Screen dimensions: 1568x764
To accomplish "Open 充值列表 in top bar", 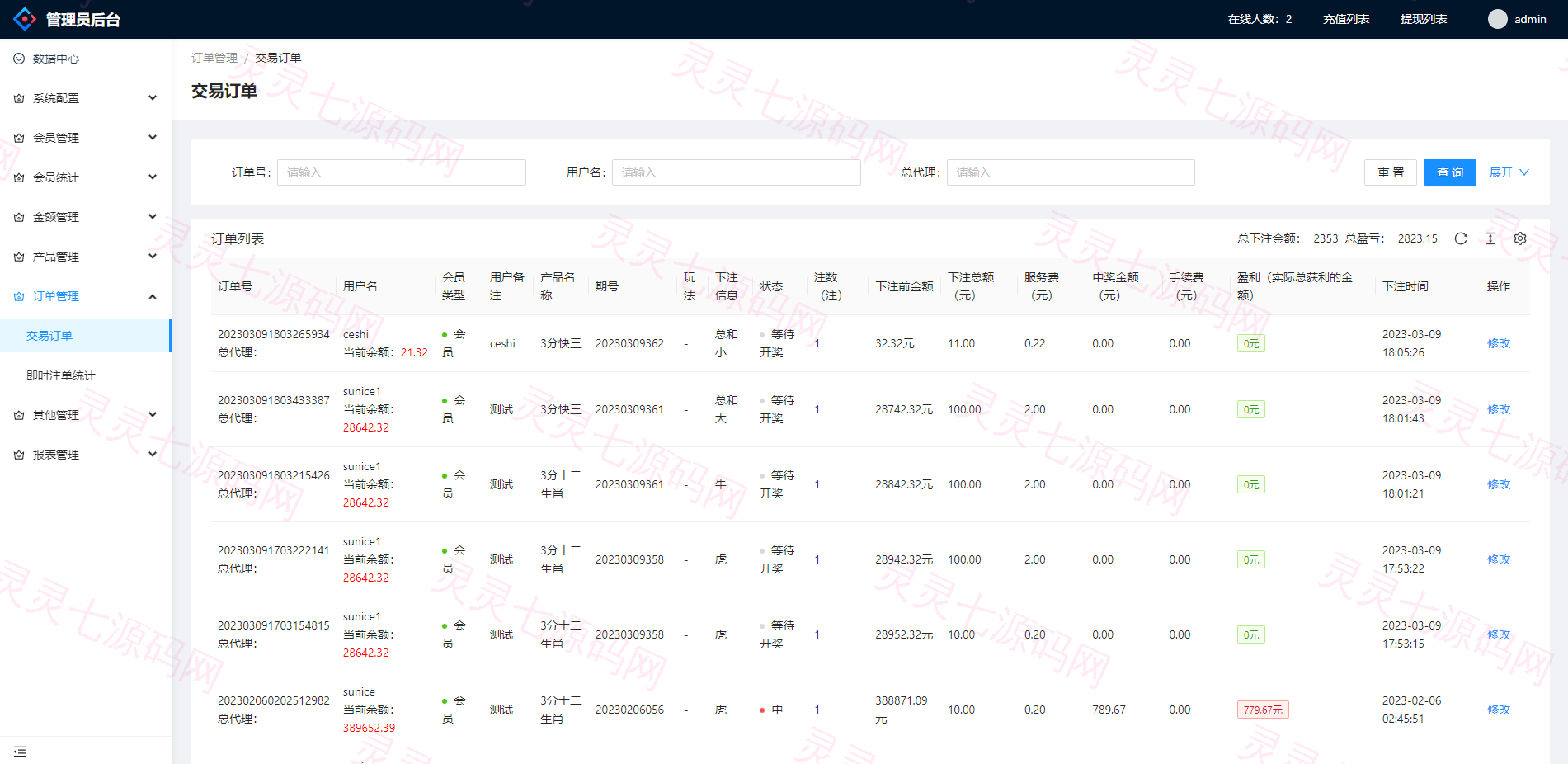I will tap(1346, 19).
